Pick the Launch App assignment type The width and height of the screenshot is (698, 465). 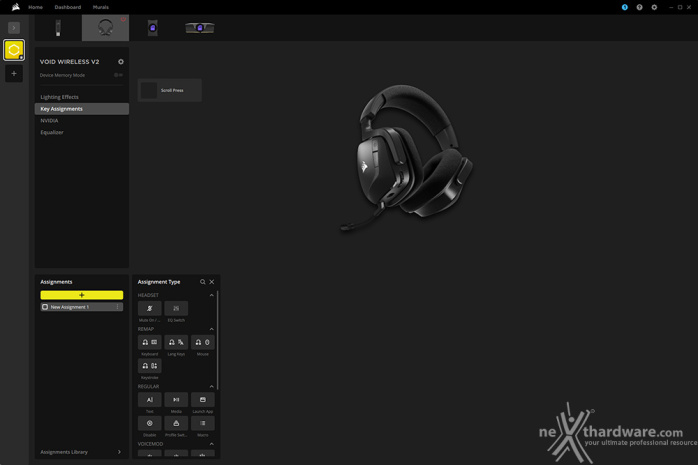point(203,400)
